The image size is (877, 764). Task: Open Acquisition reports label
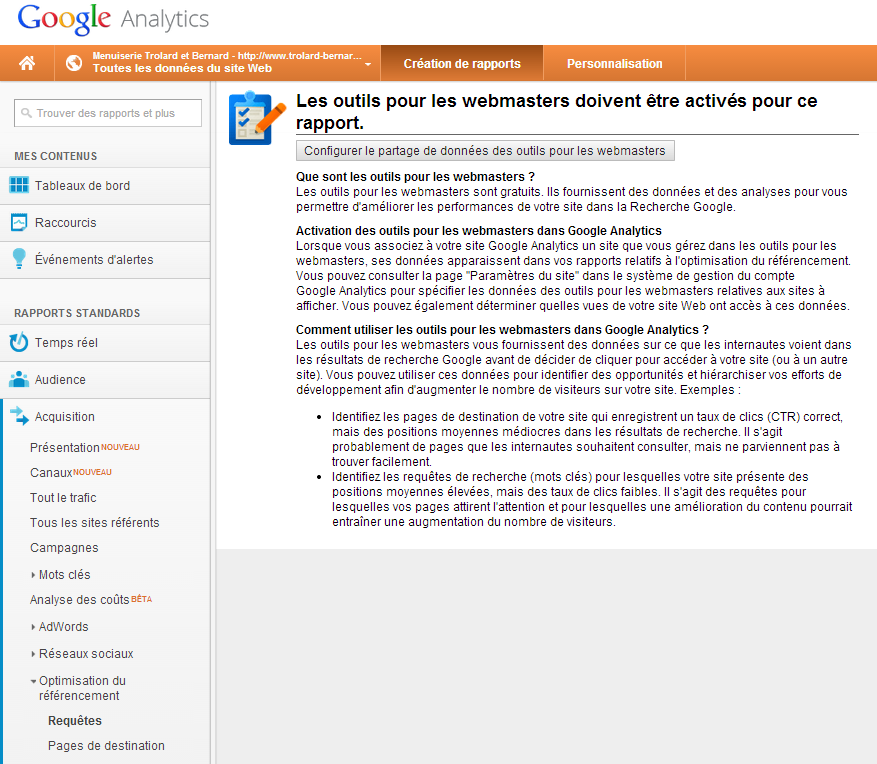point(64,417)
